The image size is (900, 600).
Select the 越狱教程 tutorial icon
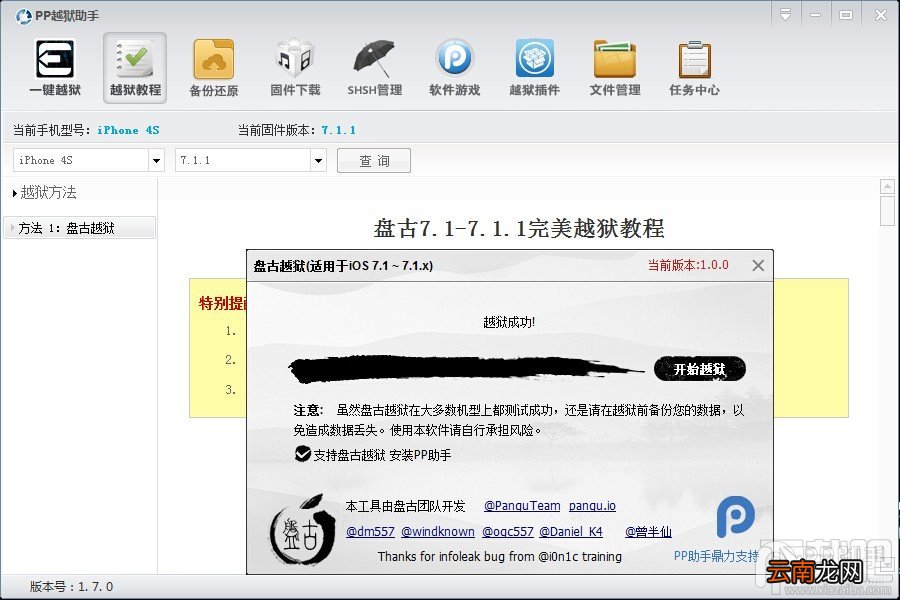[135, 67]
